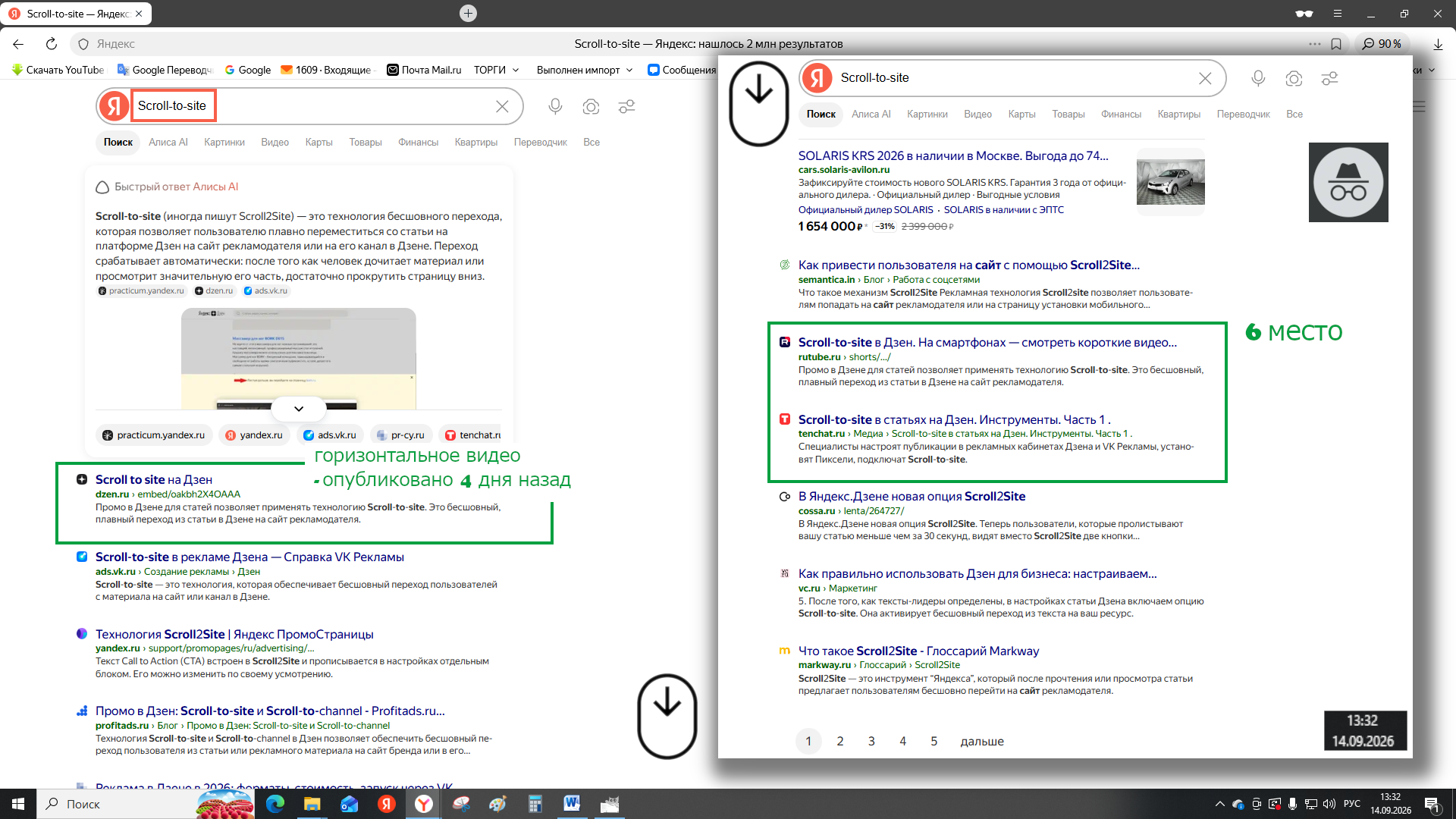Open downloads with the download arrow icon
This screenshot has height=819, width=1456.
point(1438,44)
